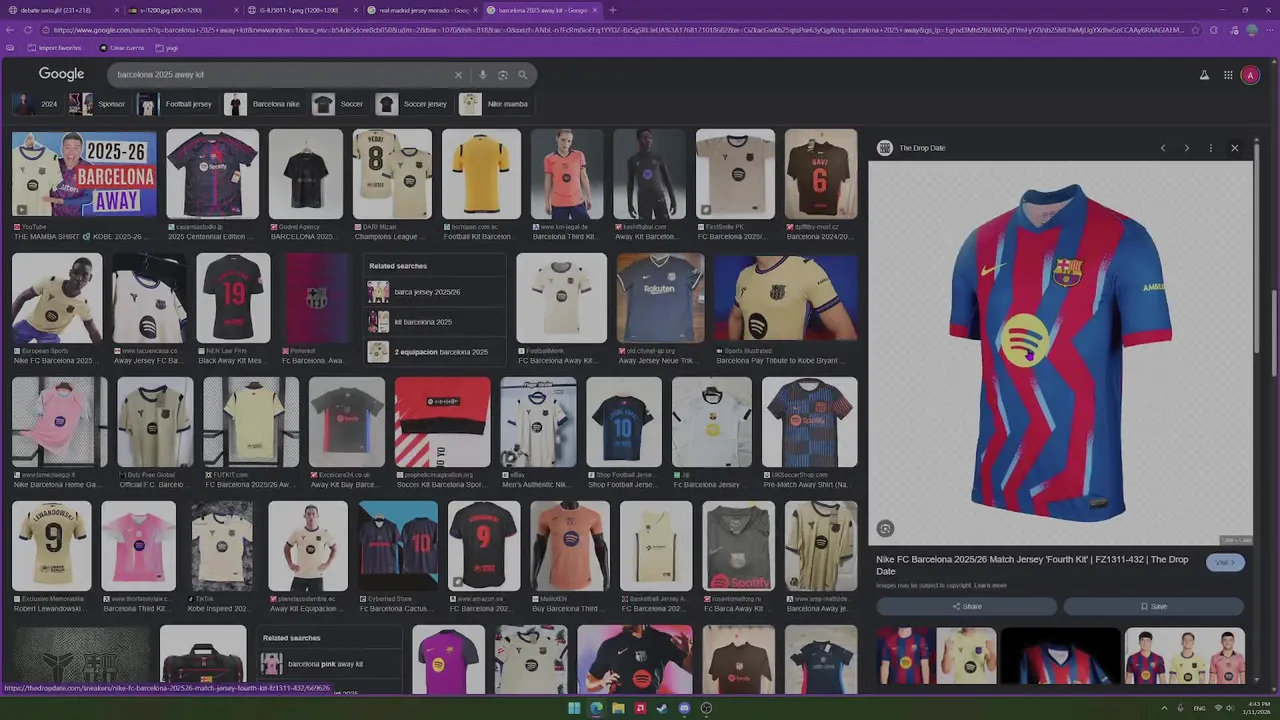Open the Windows Start menu
Screen dimensions: 1280x720
[x=574, y=708]
